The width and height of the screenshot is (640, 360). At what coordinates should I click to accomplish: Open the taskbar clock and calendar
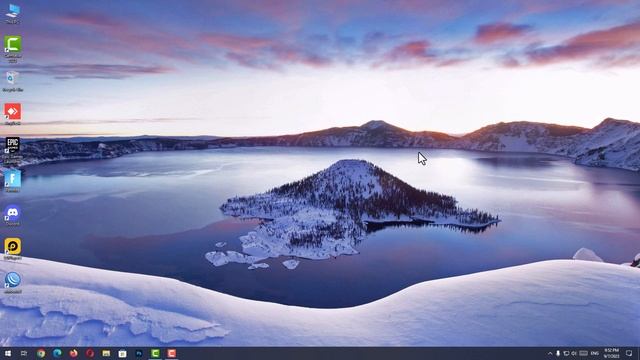click(611, 353)
